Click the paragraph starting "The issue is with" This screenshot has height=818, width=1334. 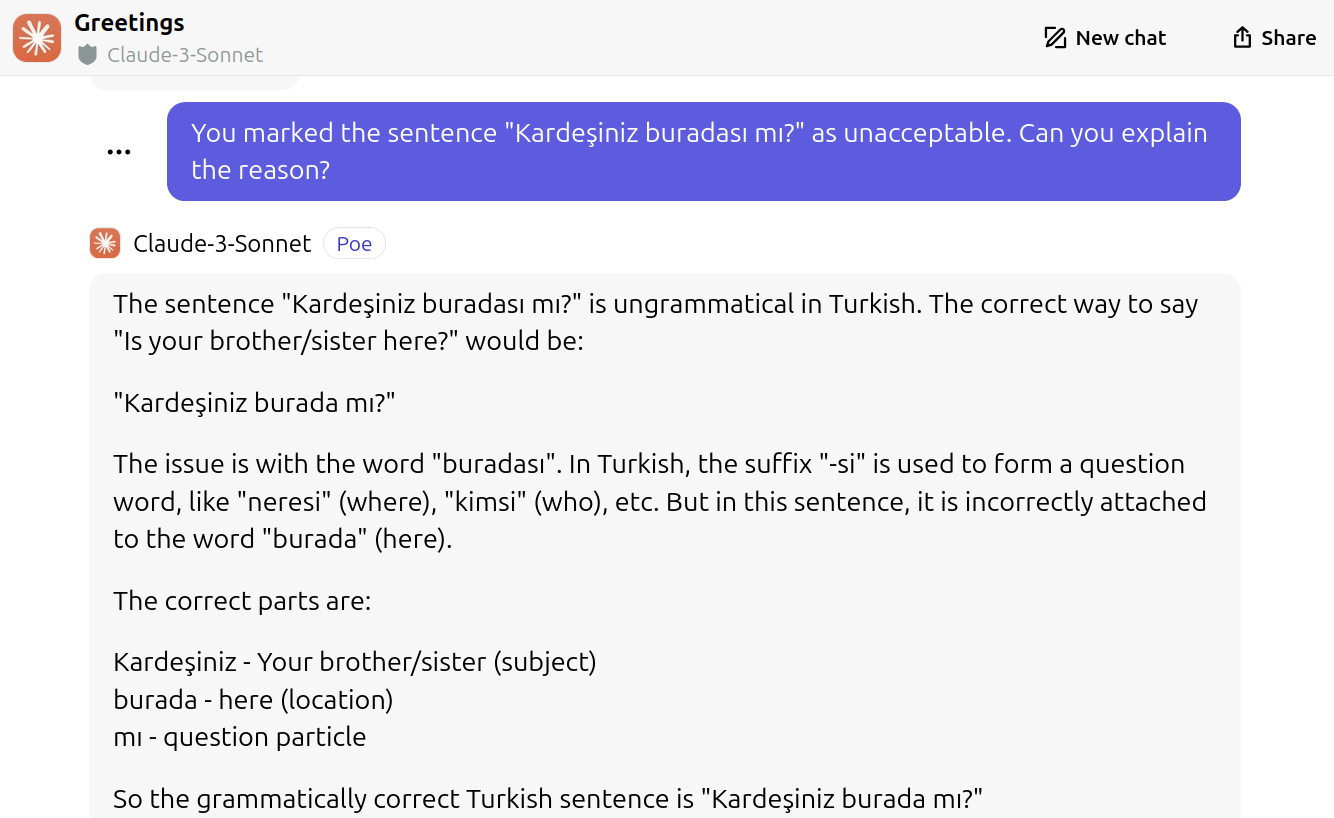659,502
